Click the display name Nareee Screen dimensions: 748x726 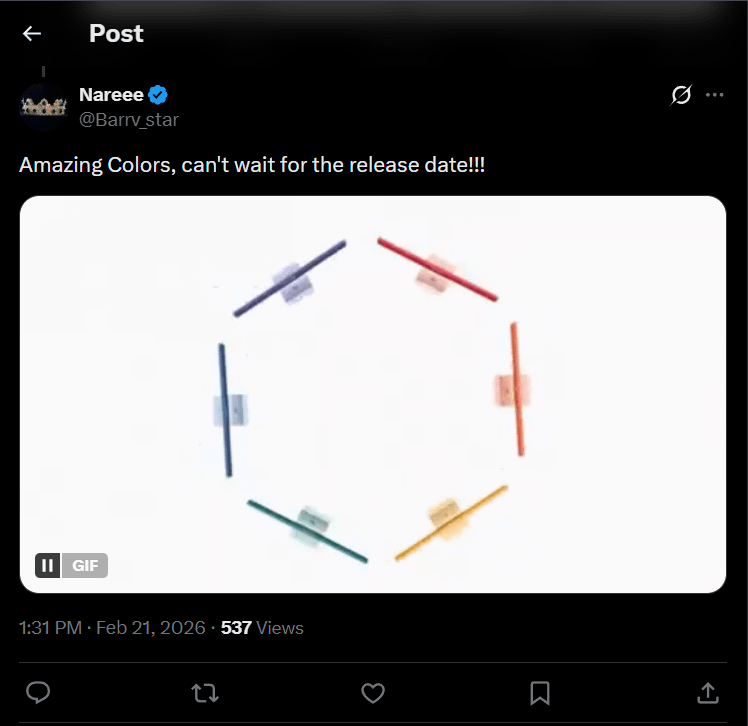tap(111, 96)
